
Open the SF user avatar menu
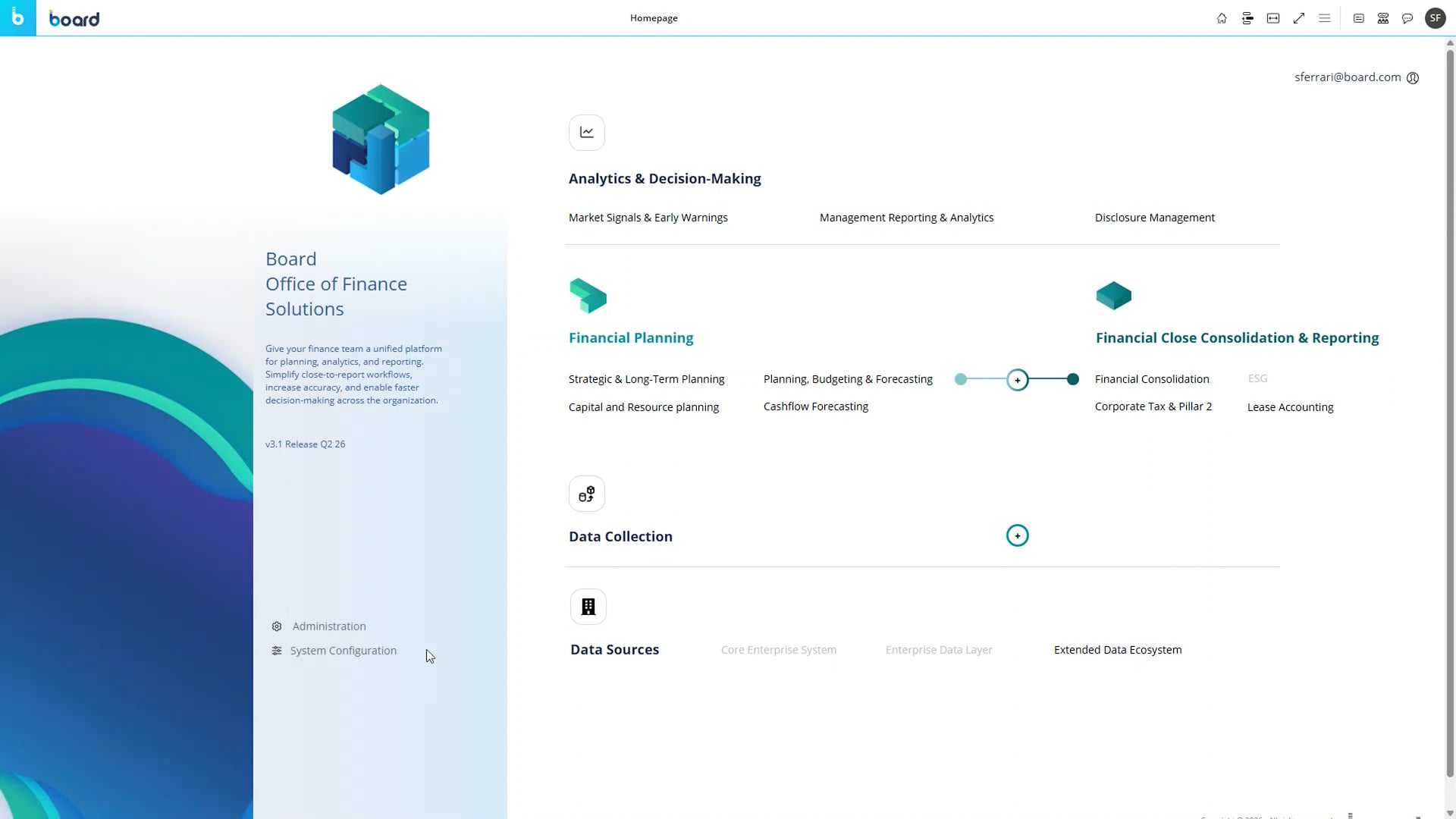(x=1436, y=18)
